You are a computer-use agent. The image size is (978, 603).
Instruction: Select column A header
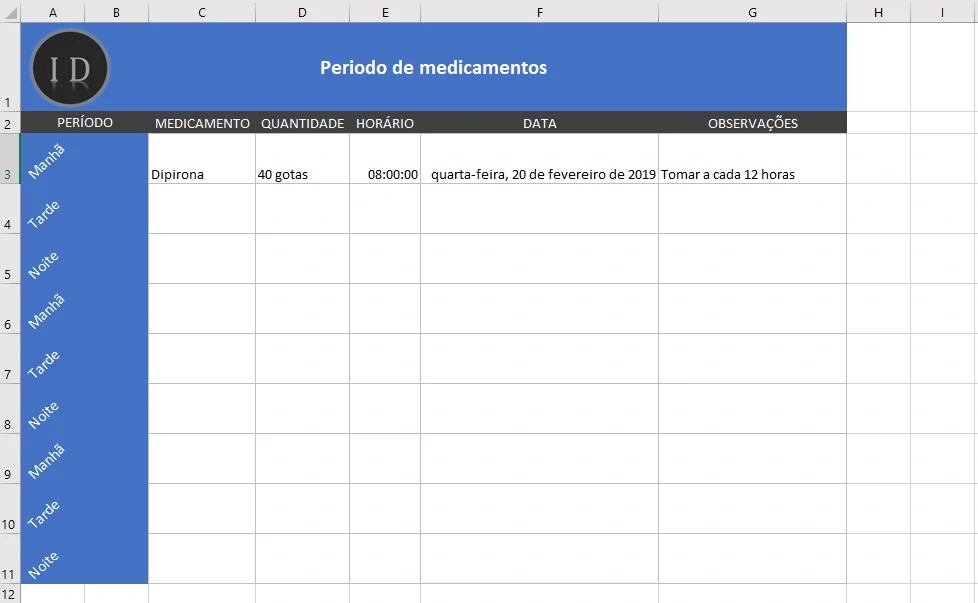52,11
